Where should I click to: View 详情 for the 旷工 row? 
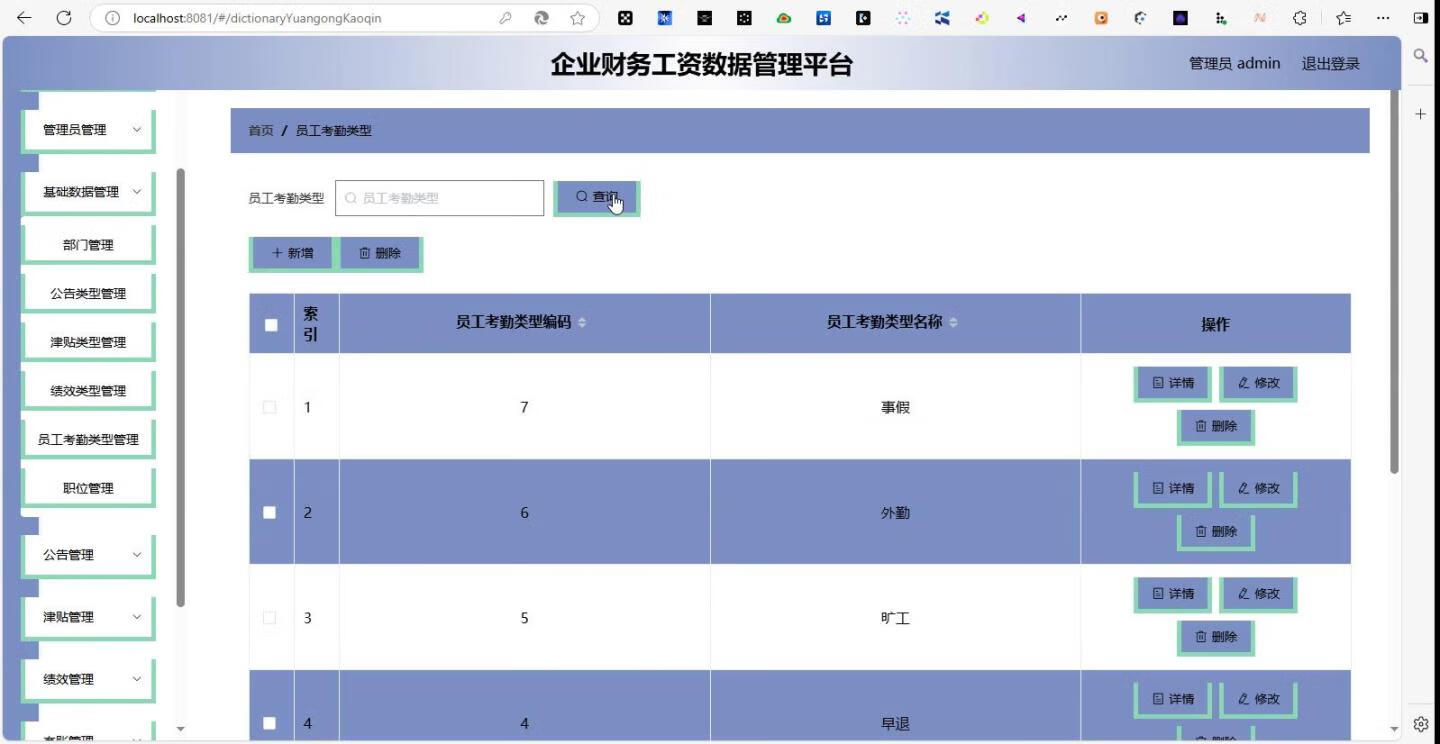tap(1172, 593)
